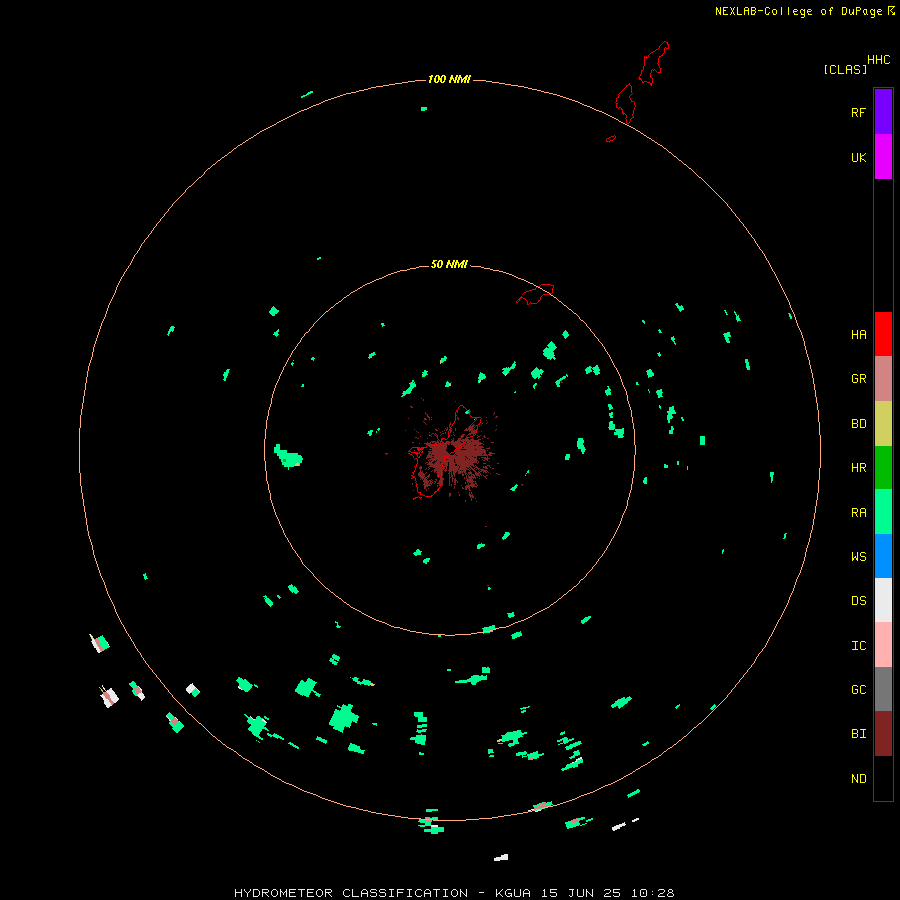Select the GC legend label
Viewport: 900px width, 900px height.
point(858,689)
